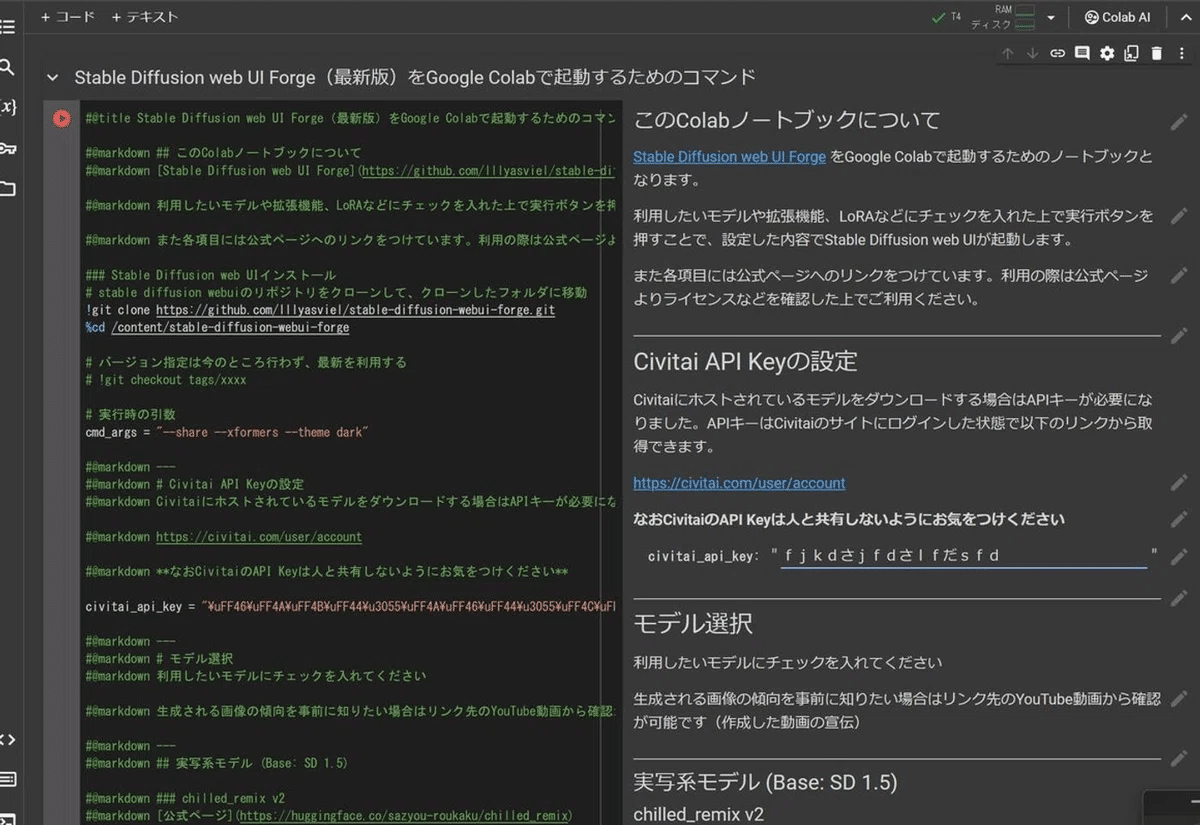Run the Stable Diffusion Forge code cell
Viewport: 1200px width, 825px height.
tap(61, 118)
